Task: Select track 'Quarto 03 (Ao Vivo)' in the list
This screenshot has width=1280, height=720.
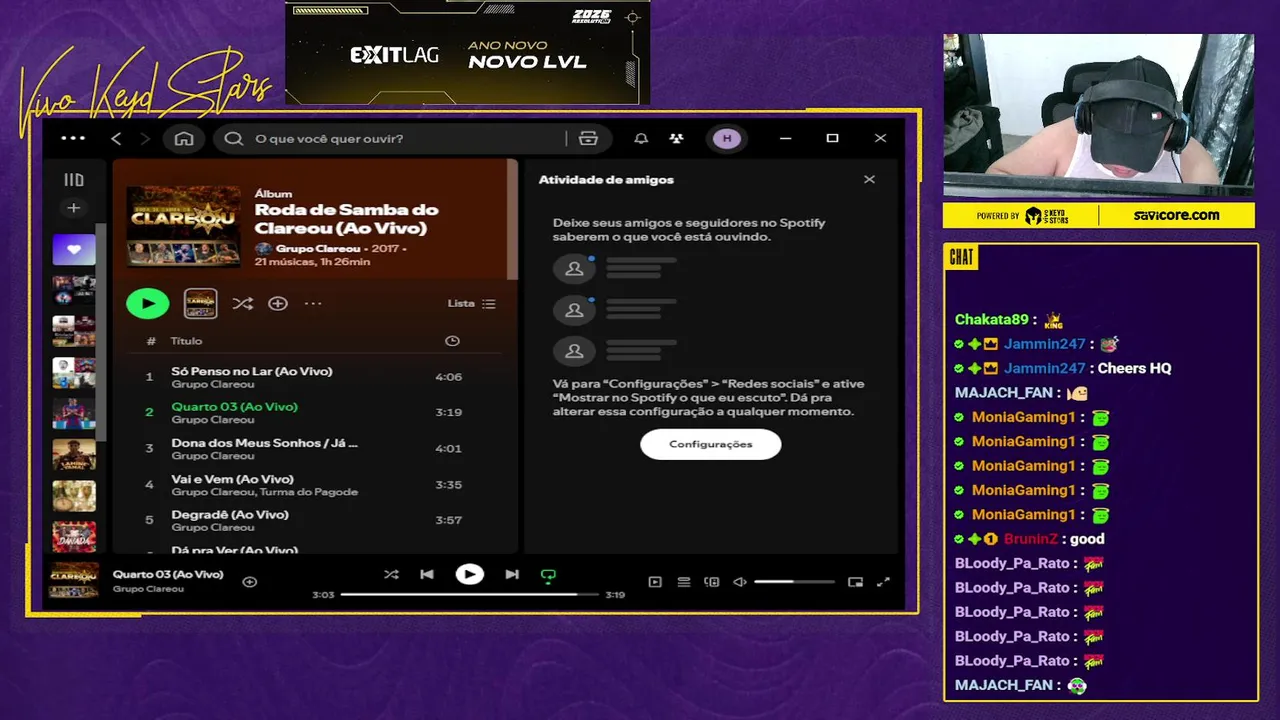Action: pos(315,412)
